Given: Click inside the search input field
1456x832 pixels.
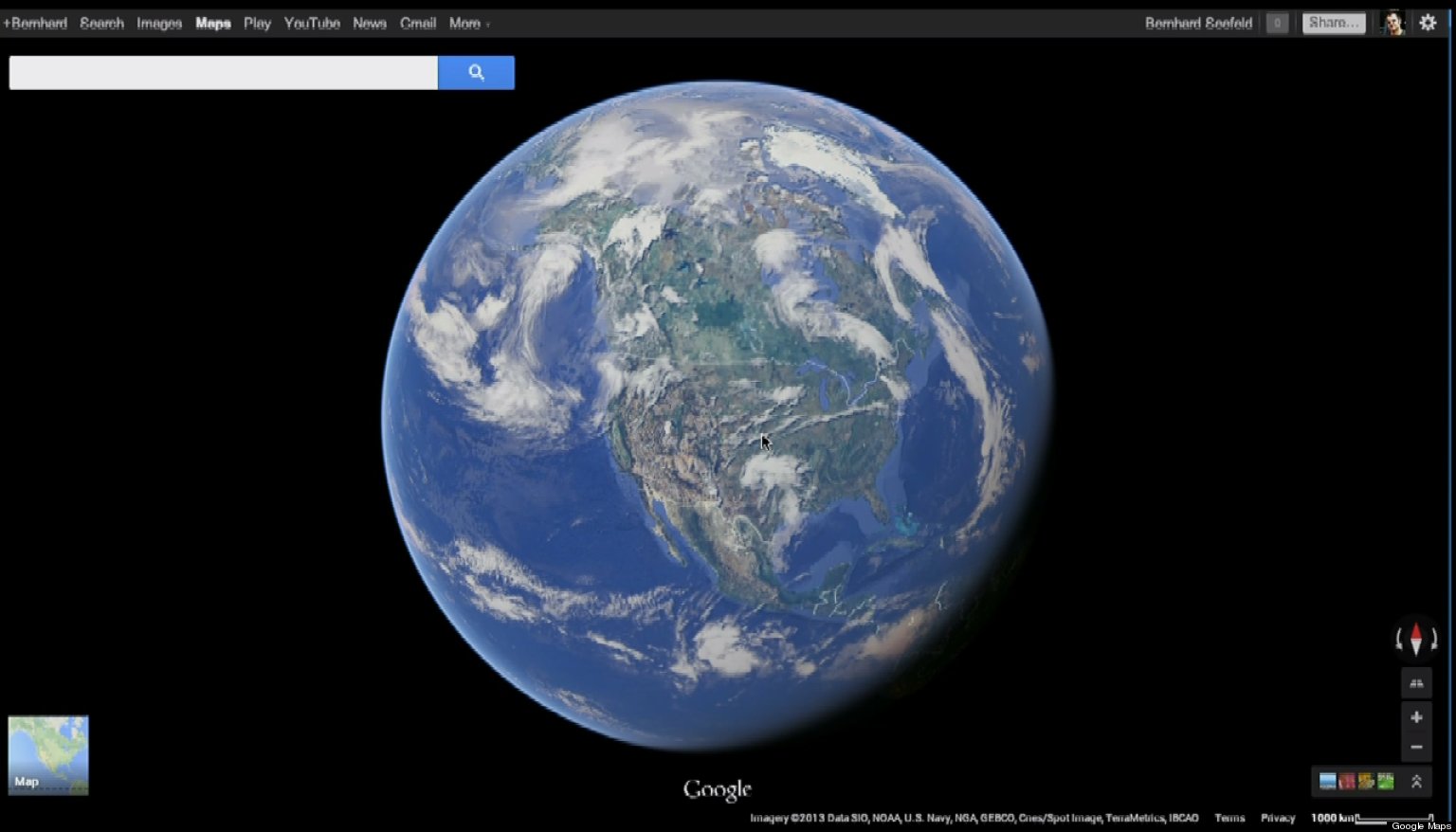Looking at the screenshot, I should coord(224,73).
